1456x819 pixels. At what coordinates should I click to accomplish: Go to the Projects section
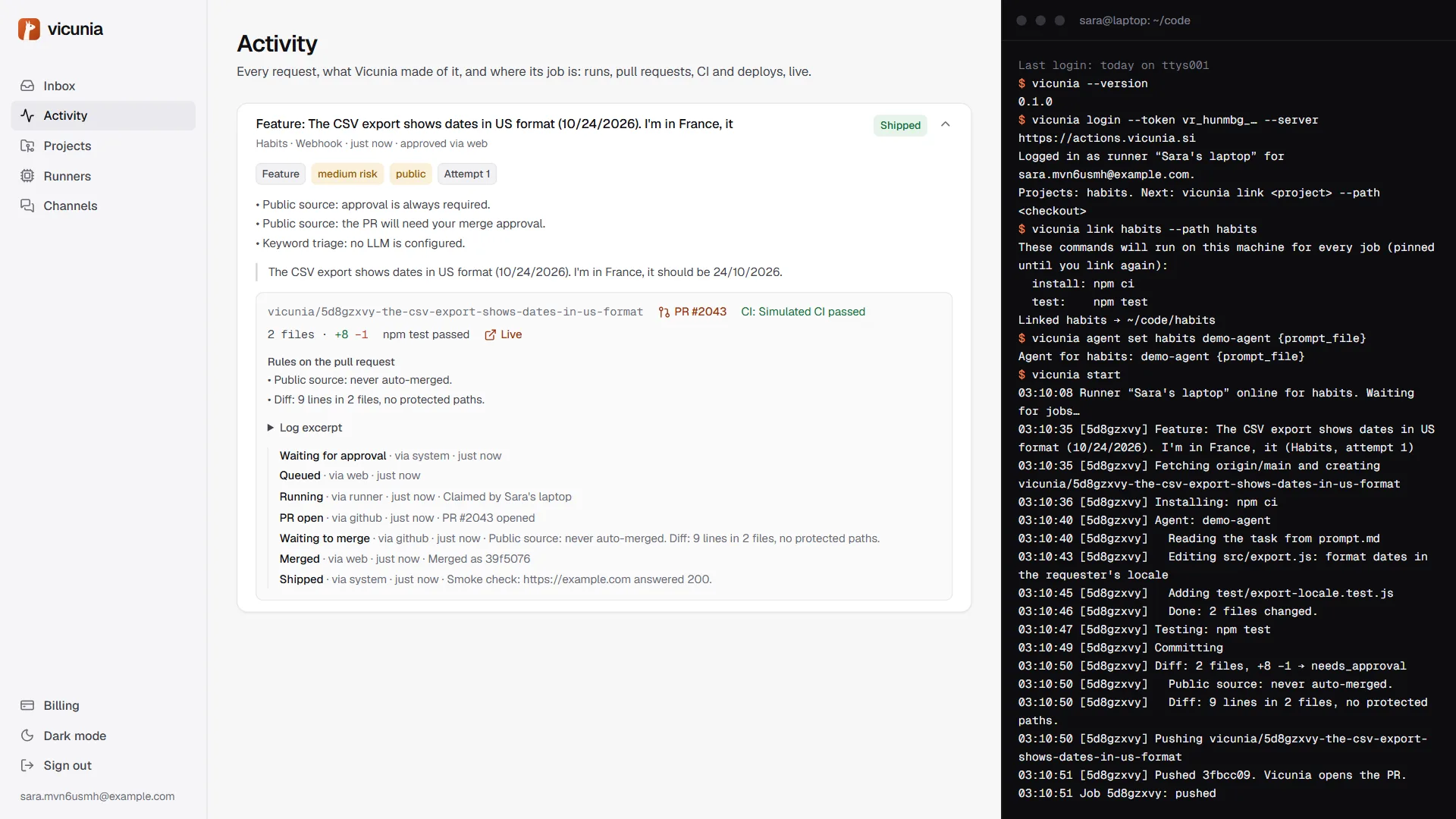click(x=103, y=146)
